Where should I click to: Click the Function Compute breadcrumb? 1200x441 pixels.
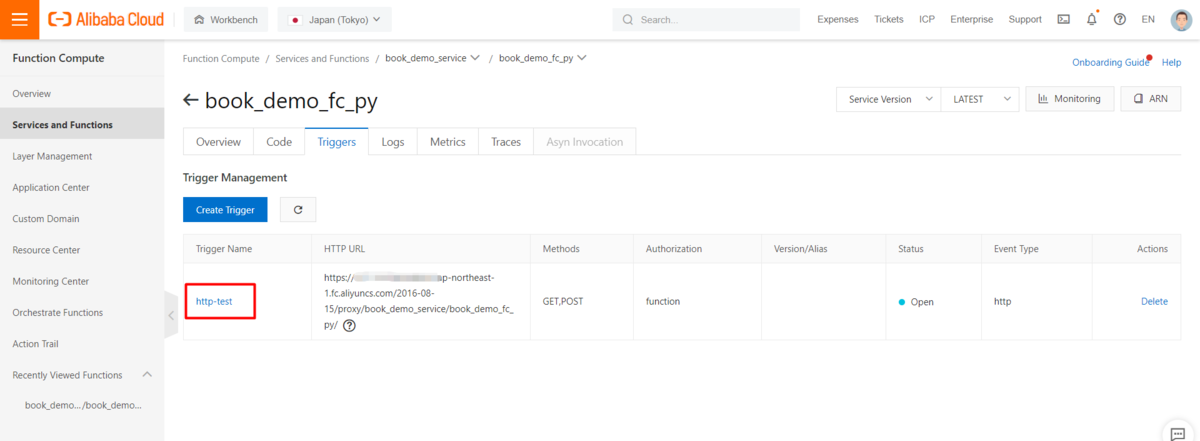pos(221,59)
